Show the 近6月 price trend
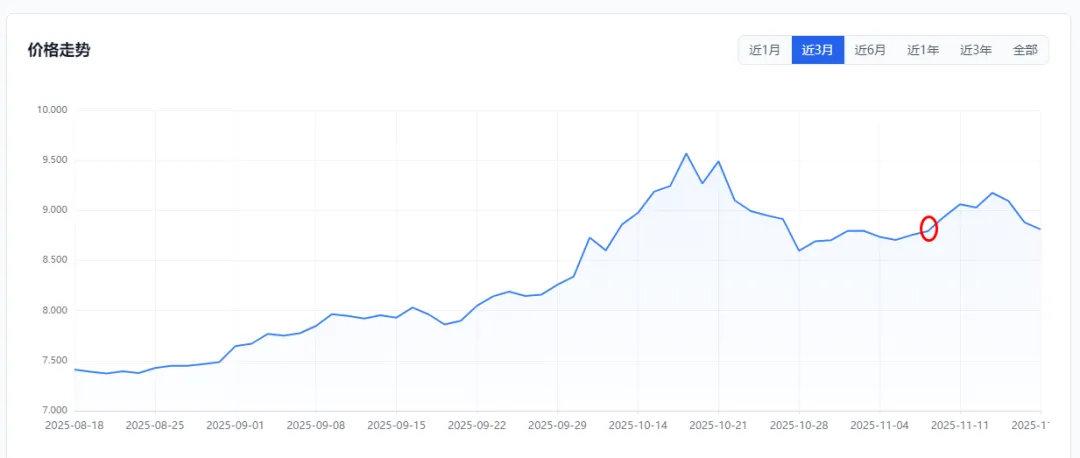This screenshot has height=458, width=1080. tap(870, 50)
